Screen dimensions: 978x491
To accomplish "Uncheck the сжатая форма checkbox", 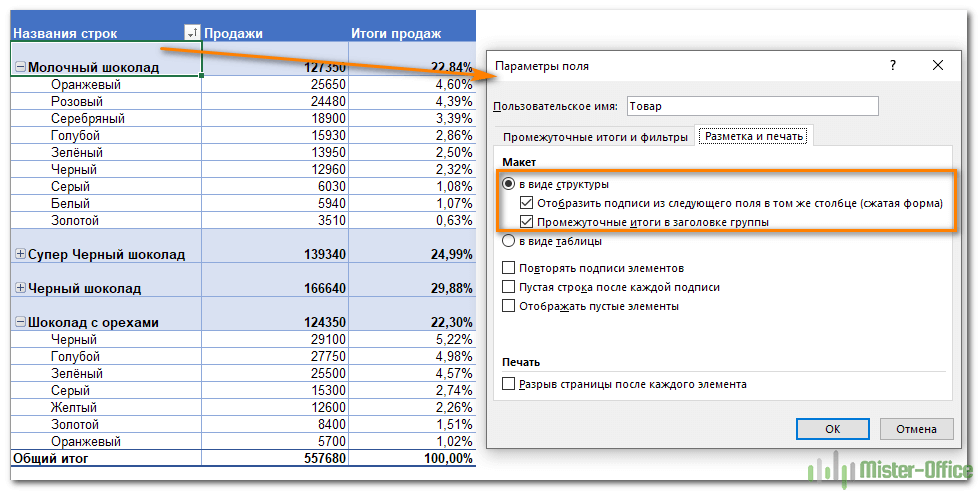I will coord(527,203).
